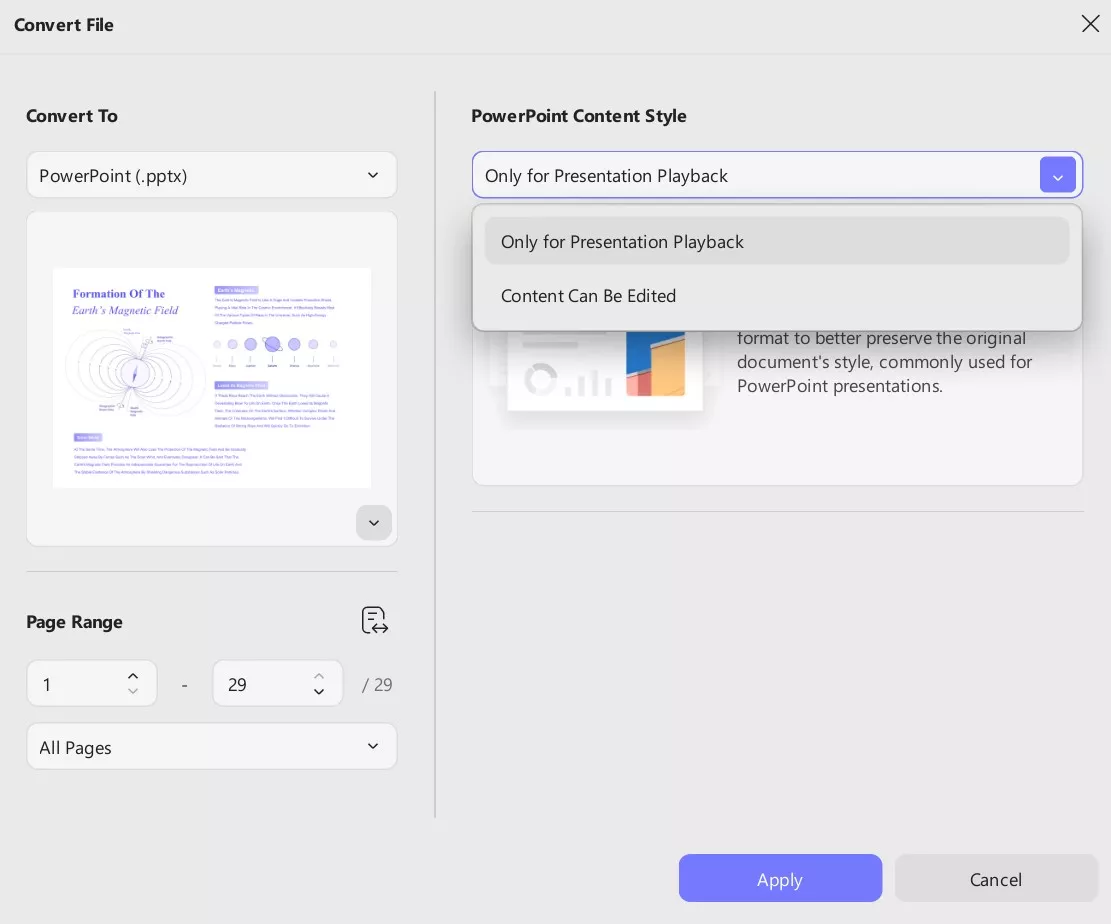Open the All Pages dropdown

coord(211,747)
